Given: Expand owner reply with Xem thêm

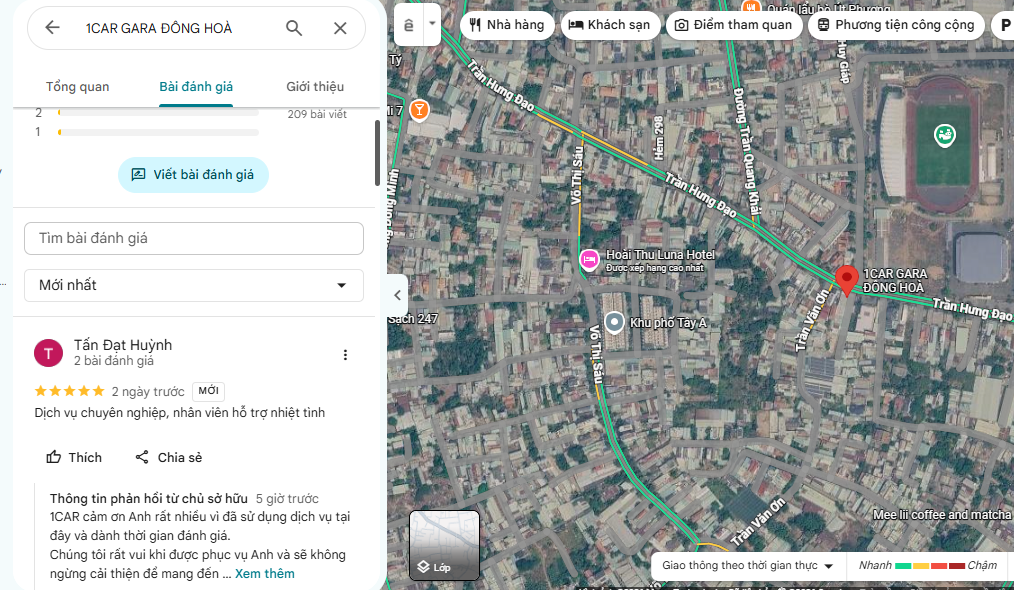Looking at the screenshot, I should pos(264,574).
